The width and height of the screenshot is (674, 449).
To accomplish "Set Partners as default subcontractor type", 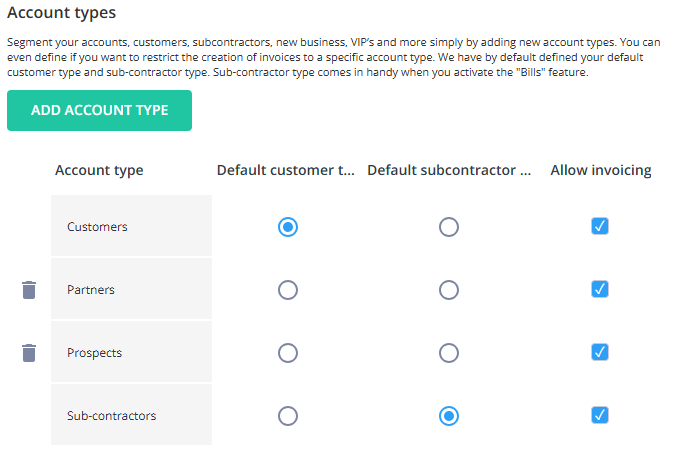I will [x=449, y=290].
